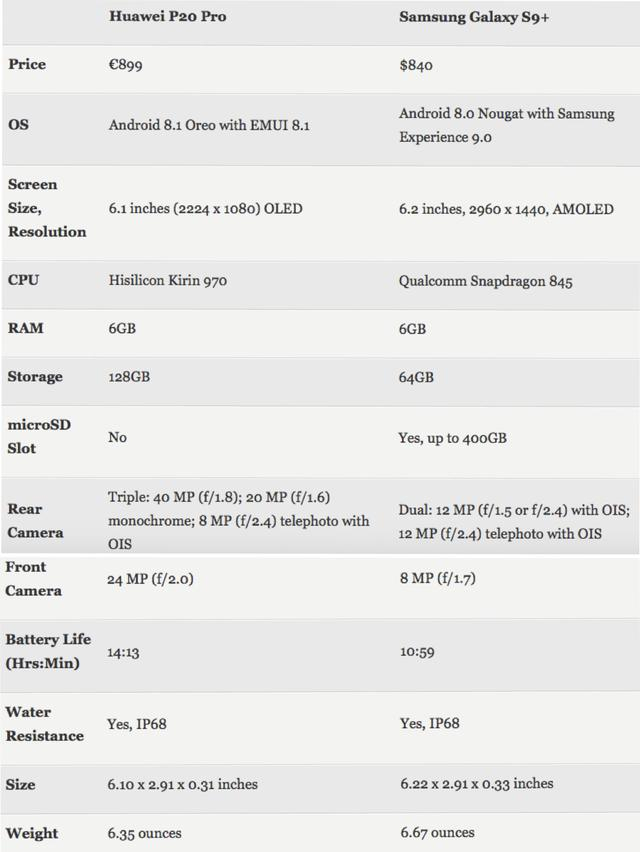This screenshot has height=852, width=640.
Task: Click the Samsung Galaxy S9+ column header
Action: 463,17
